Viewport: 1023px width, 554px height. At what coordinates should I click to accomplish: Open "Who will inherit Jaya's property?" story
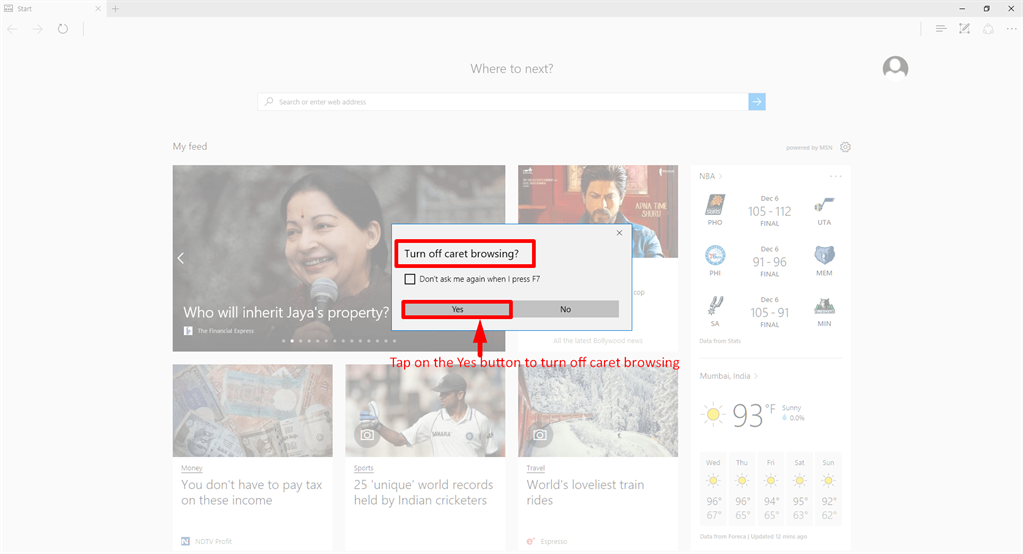point(286,313)
